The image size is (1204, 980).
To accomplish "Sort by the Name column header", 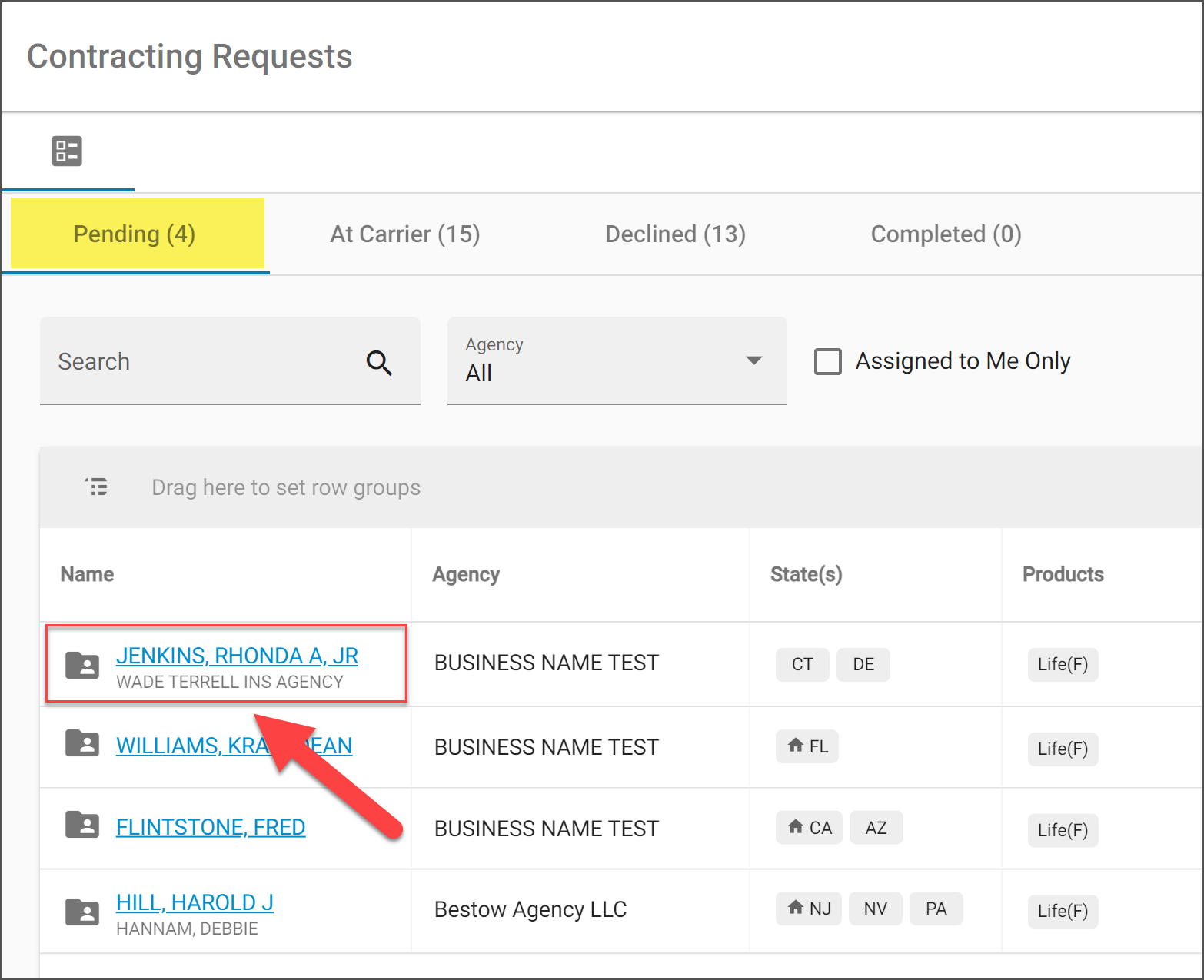I will (87, 574).
